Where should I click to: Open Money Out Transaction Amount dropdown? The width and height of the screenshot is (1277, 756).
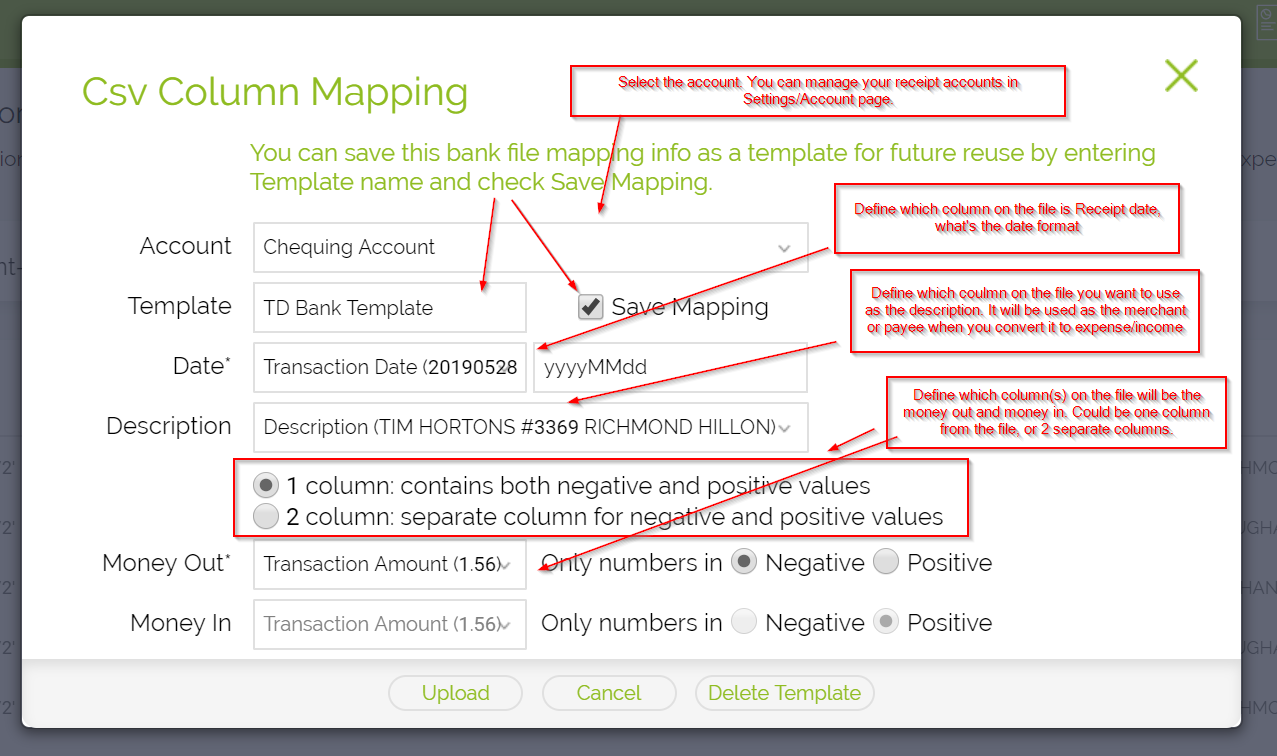[x=390, y=564]
